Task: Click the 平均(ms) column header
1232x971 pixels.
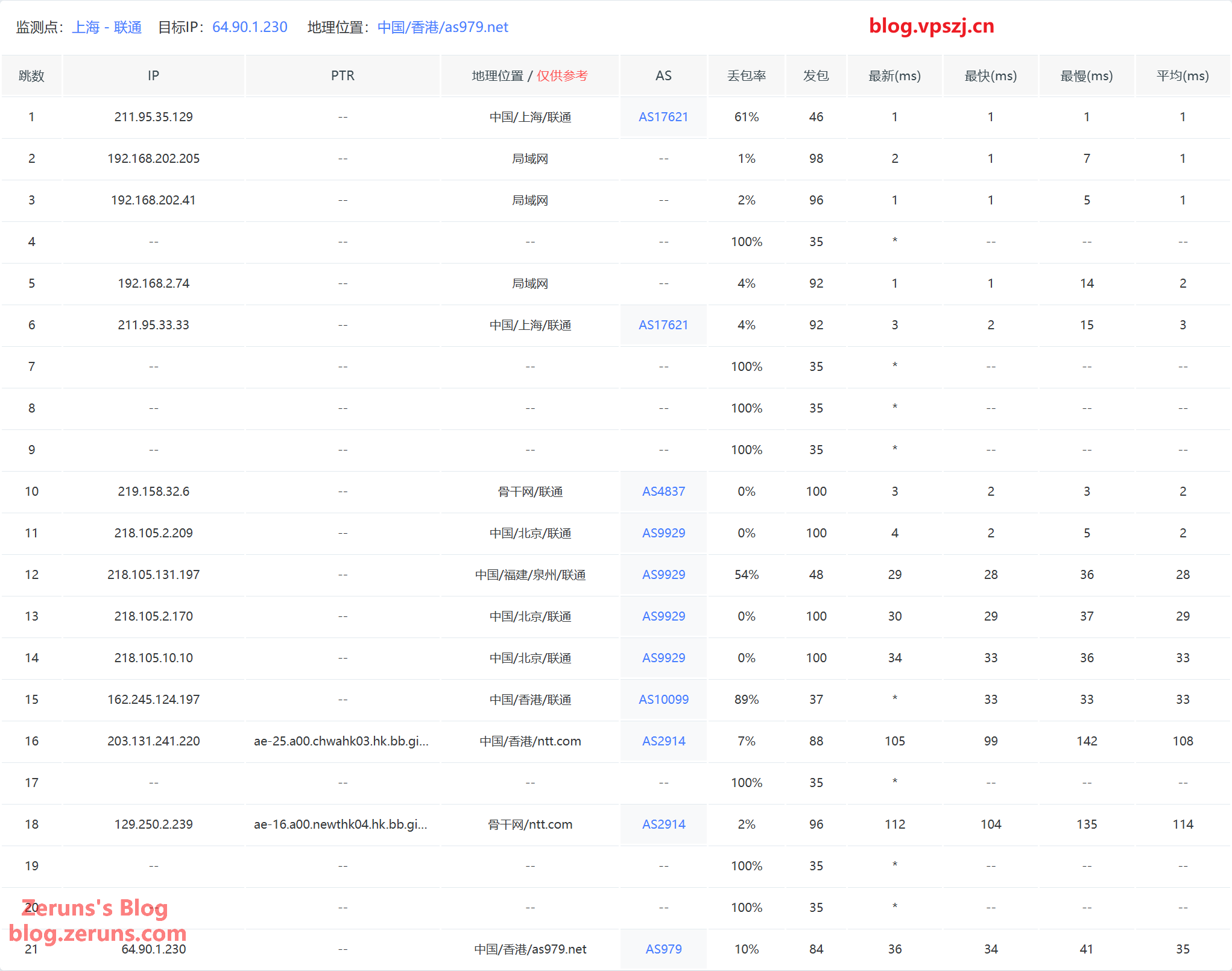Action: pos(1182,76)
